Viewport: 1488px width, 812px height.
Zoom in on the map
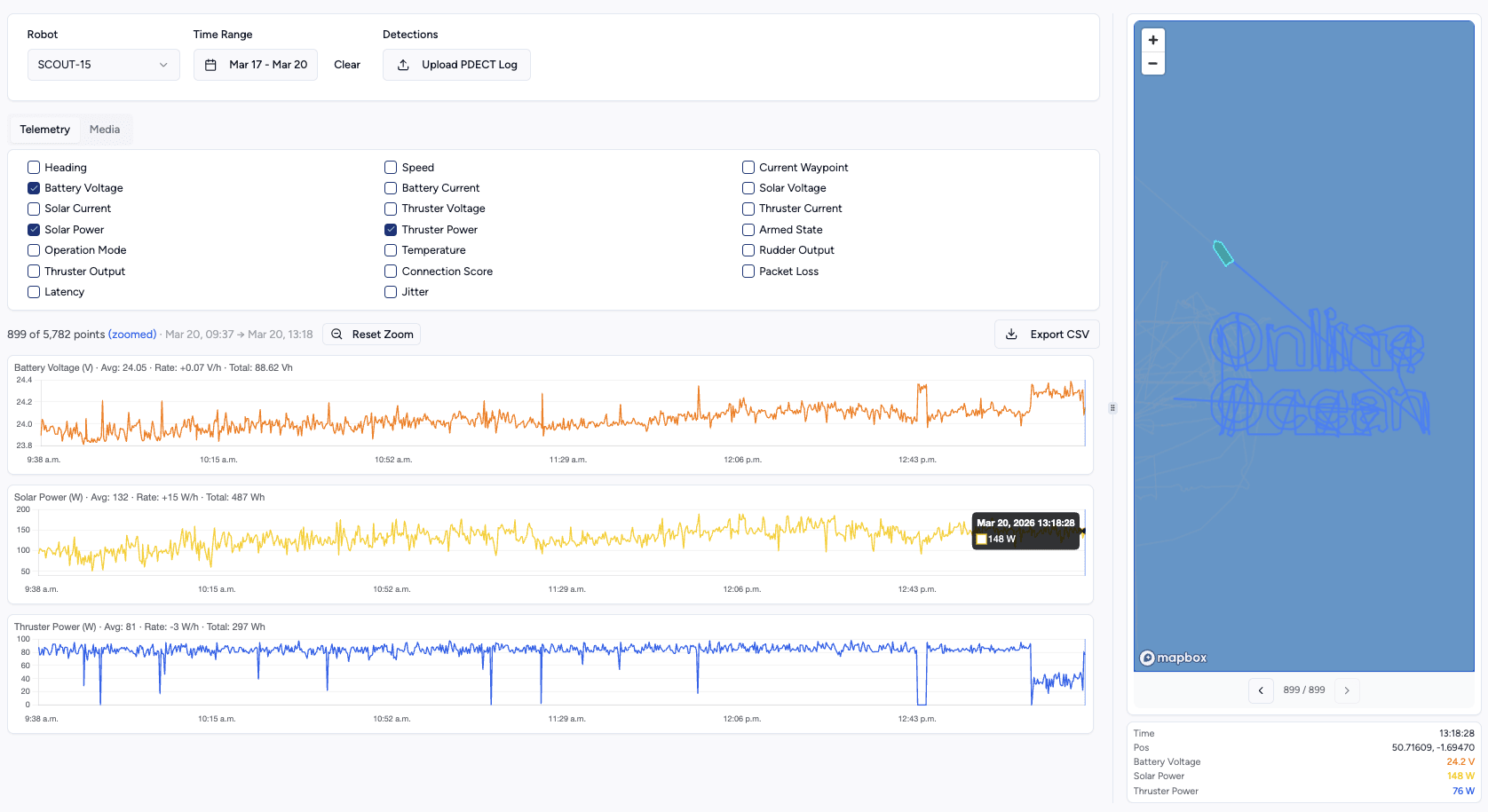(x=1152, y=40)
